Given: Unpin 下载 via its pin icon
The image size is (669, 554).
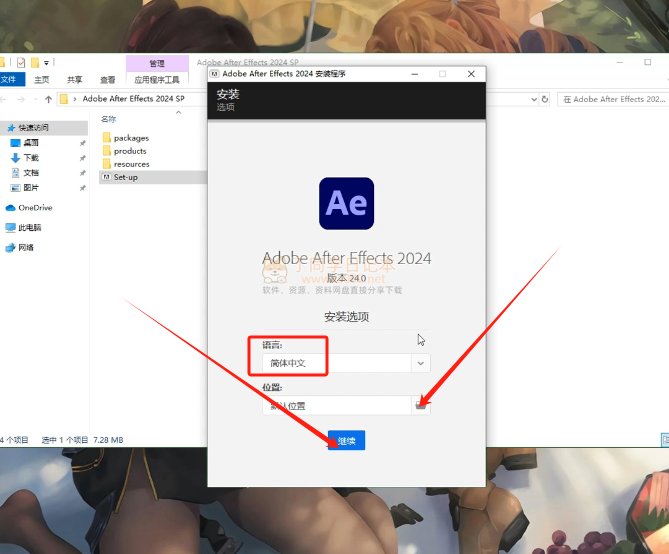Looking at the screenshot, I should pos(83,158).
